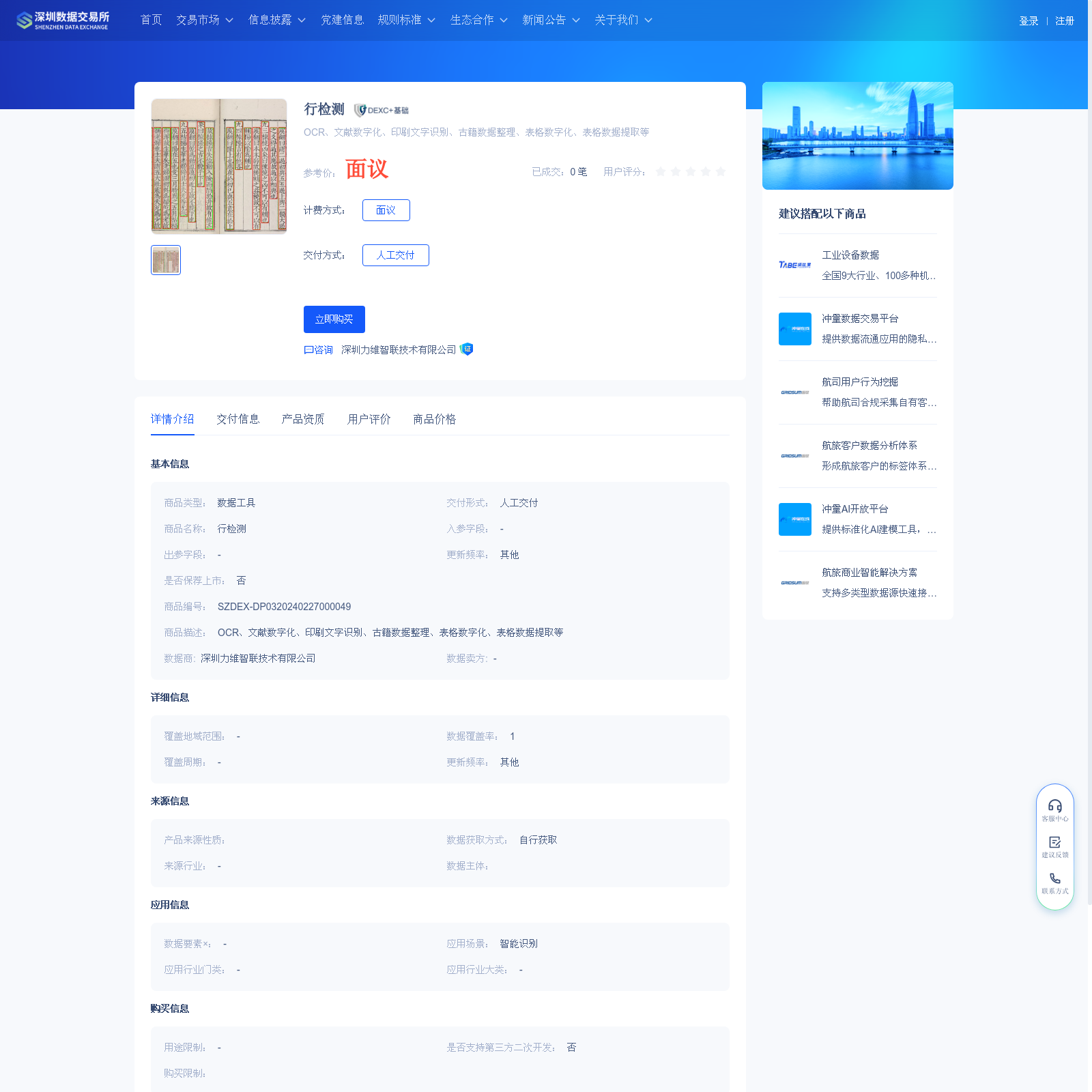The height and width of the screenshot is (1092, 1092).
Task: Click product number SZDEX-DP0320240227000049
Action: pyautogui.click(x=284, y=607)
